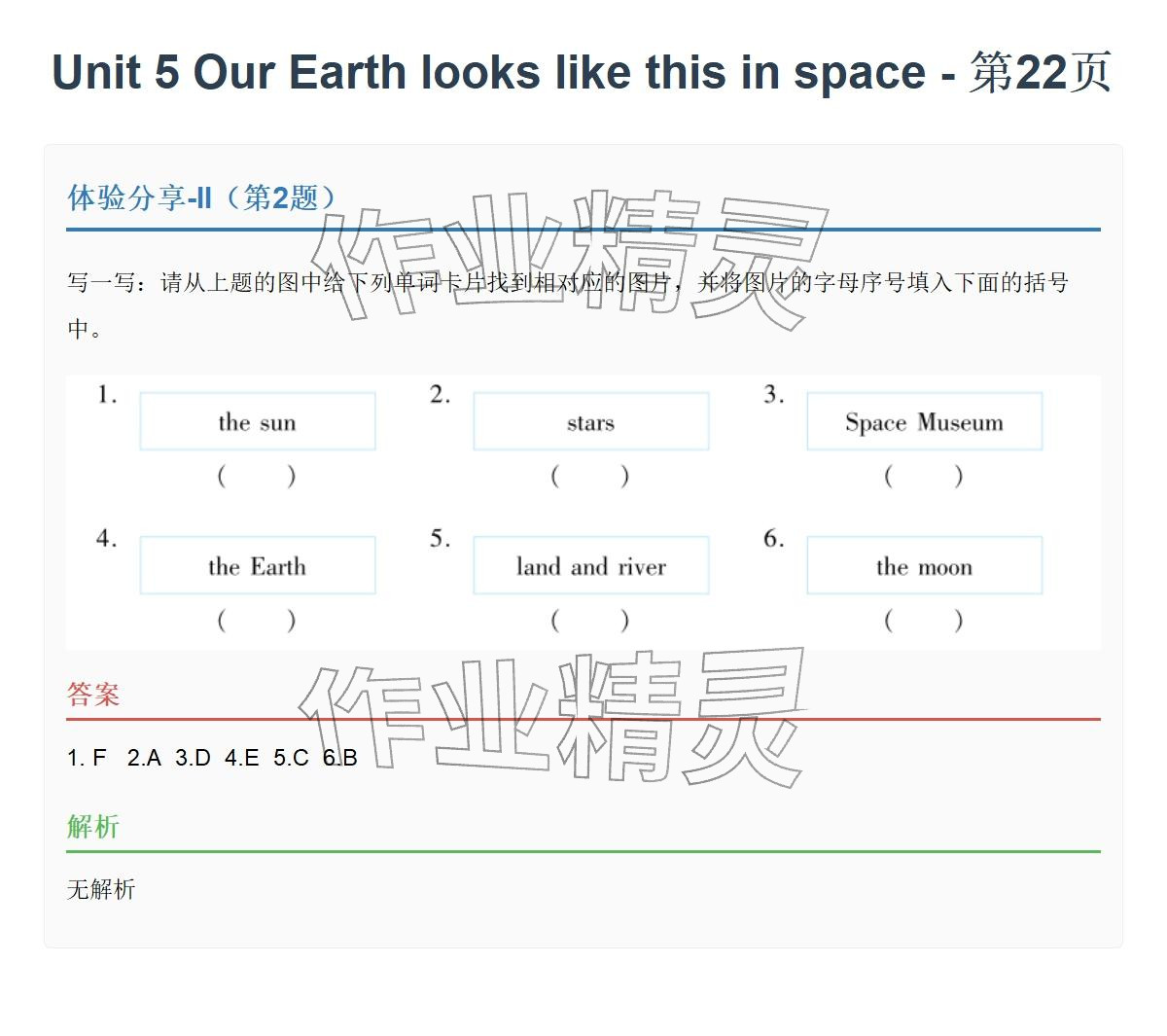Click the green "解析" heading
This screenshot has width=1167, height=1036.
click(x=93, y=827)
